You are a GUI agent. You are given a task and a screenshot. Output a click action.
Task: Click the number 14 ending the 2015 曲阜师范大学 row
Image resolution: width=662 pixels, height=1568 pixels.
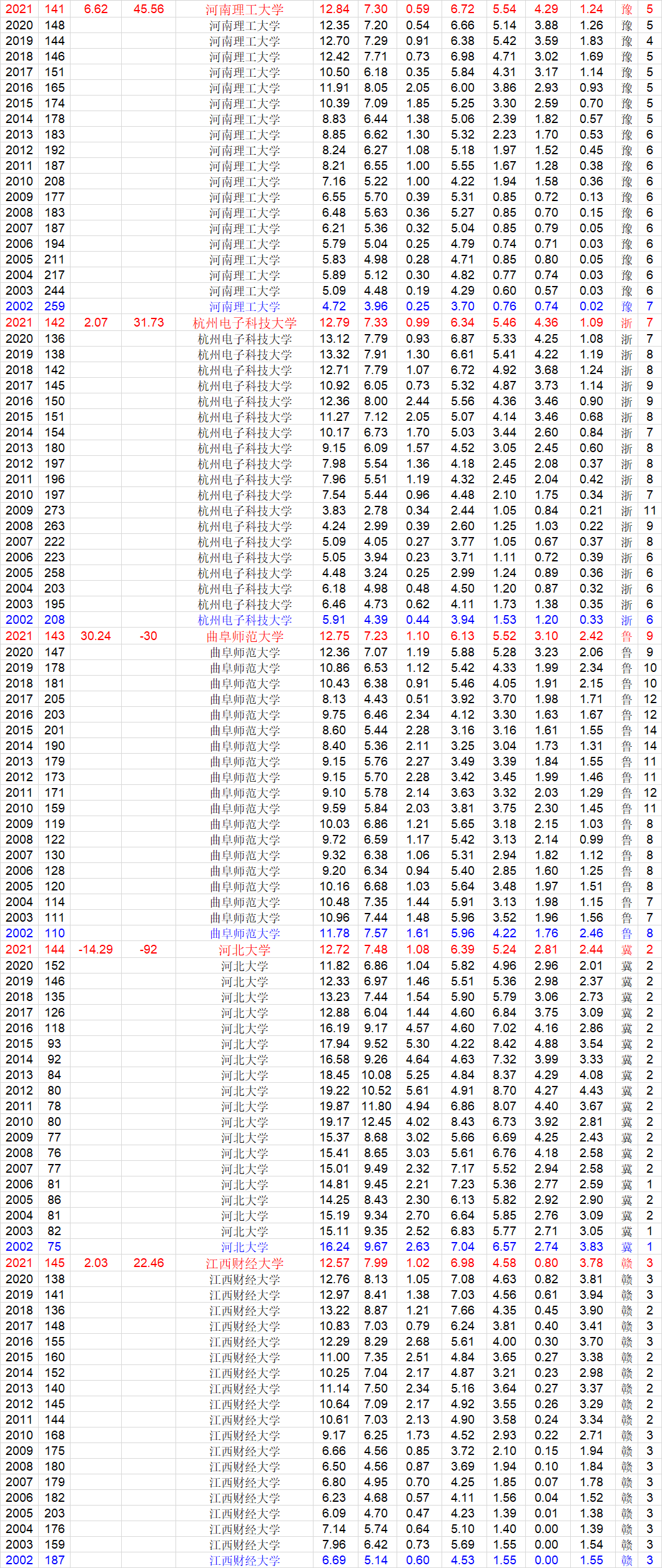point(650,731)
